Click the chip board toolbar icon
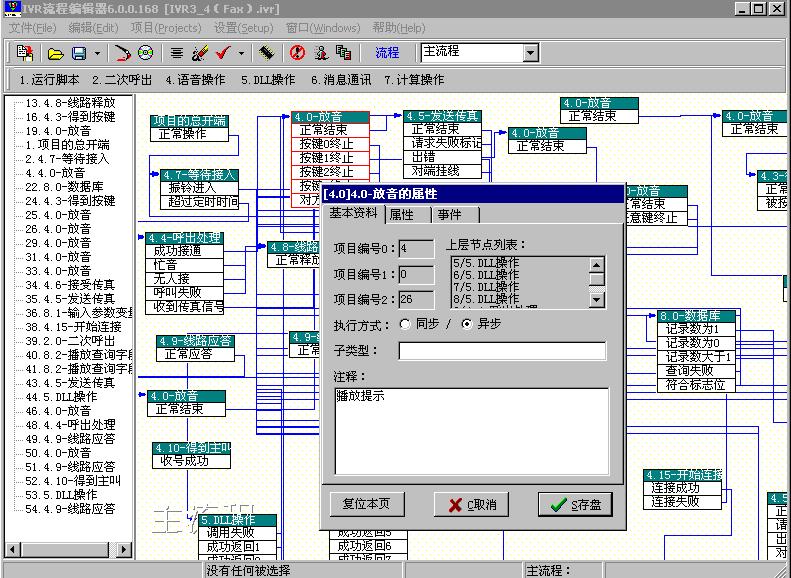 tap(266, 52)
